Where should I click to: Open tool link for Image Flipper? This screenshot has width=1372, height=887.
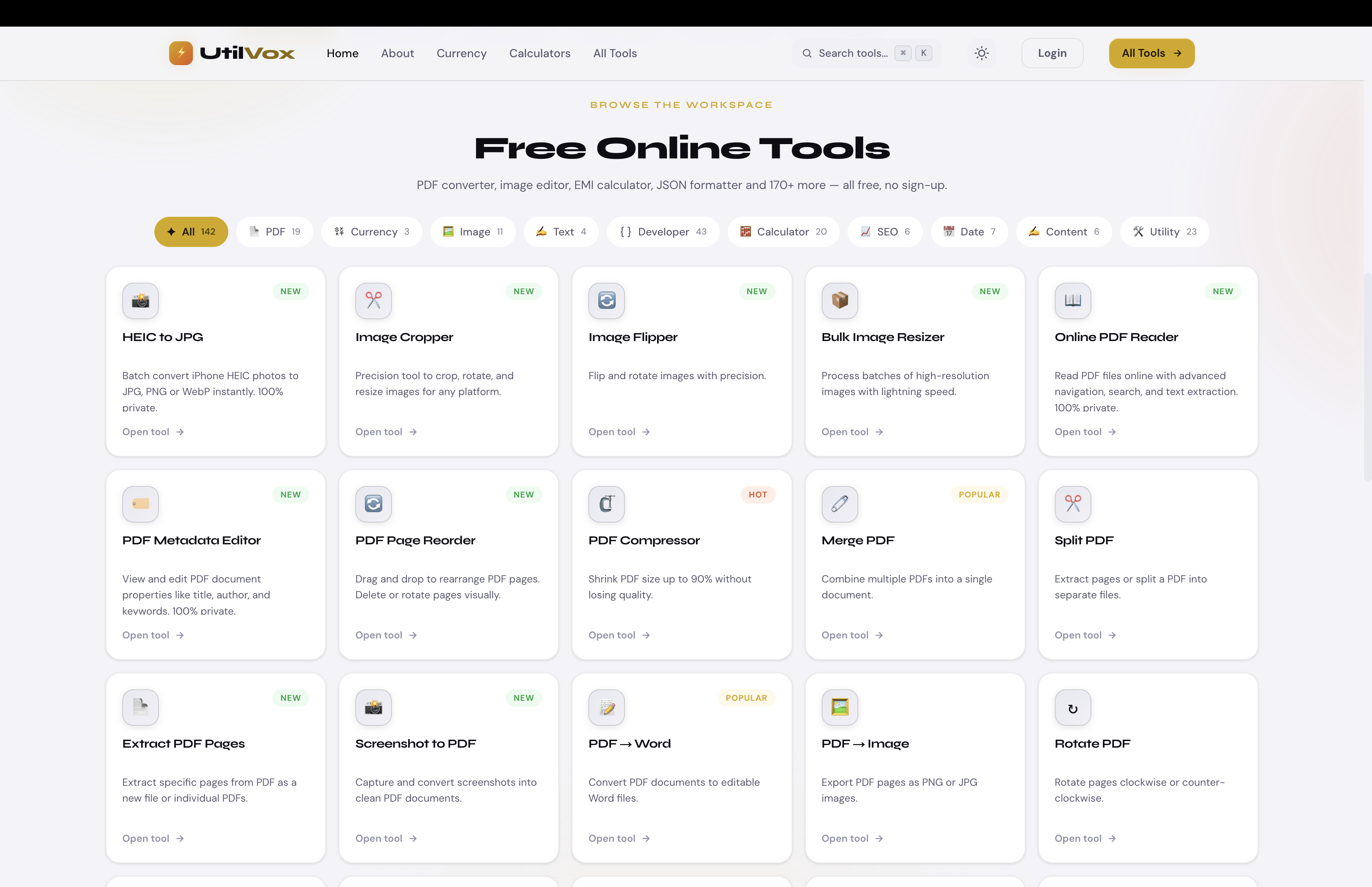[619, 432]
